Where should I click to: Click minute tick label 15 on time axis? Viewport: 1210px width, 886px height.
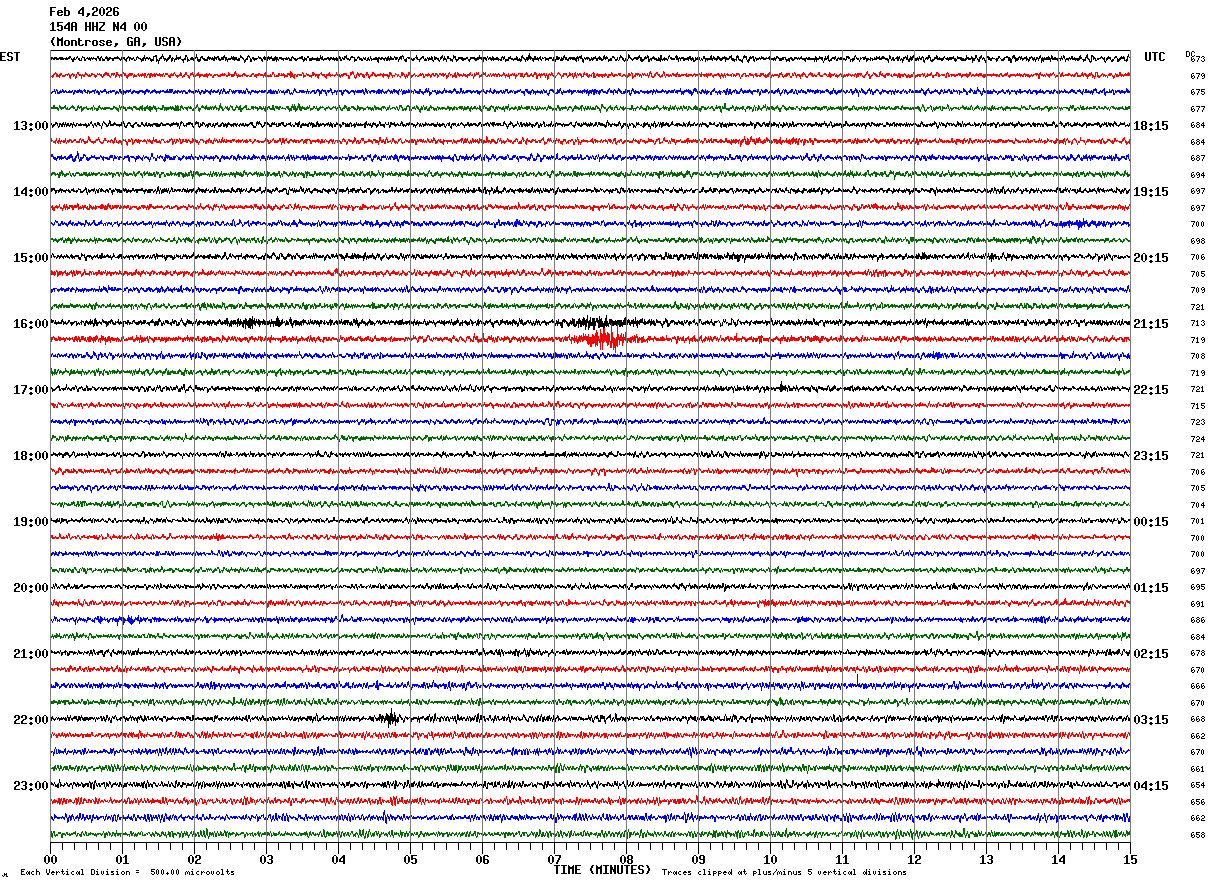point(1130,859)
